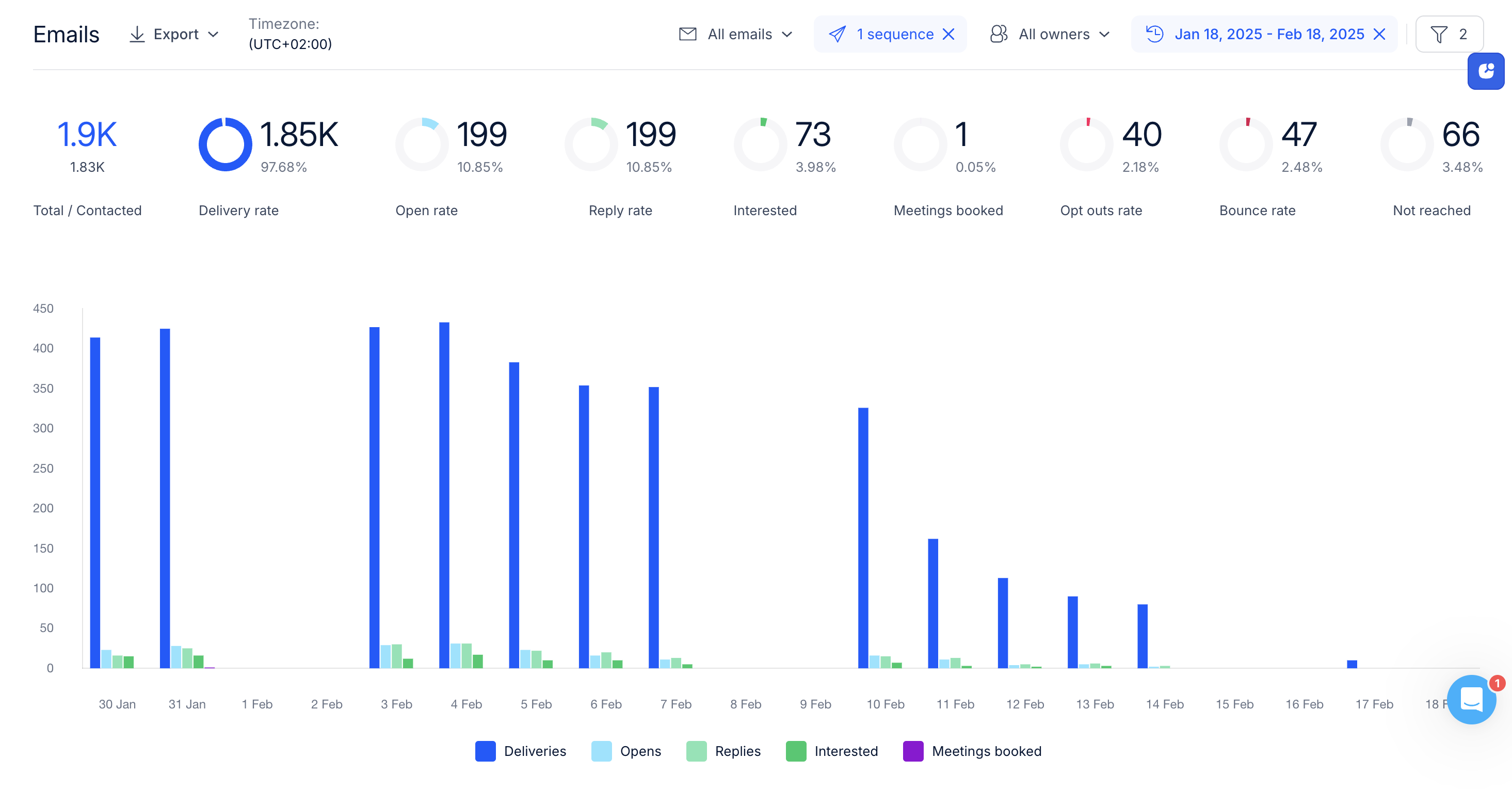Click the 97.68% delivery percentage
Image resolution: width=1512 pixels, height=807 pixels.
pos(283,167)
